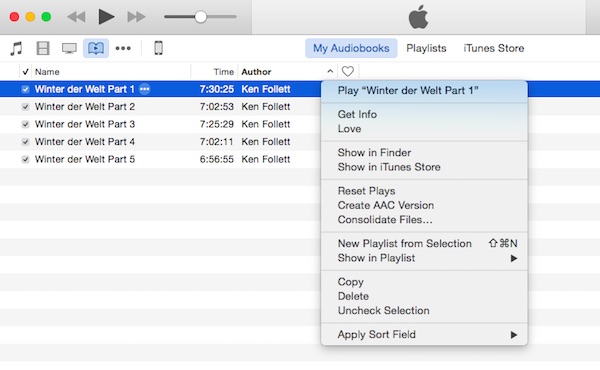Screen dimensions: 600x370
Task: Select the Winter der Welt Part 3 row
Action: (161, 124)
